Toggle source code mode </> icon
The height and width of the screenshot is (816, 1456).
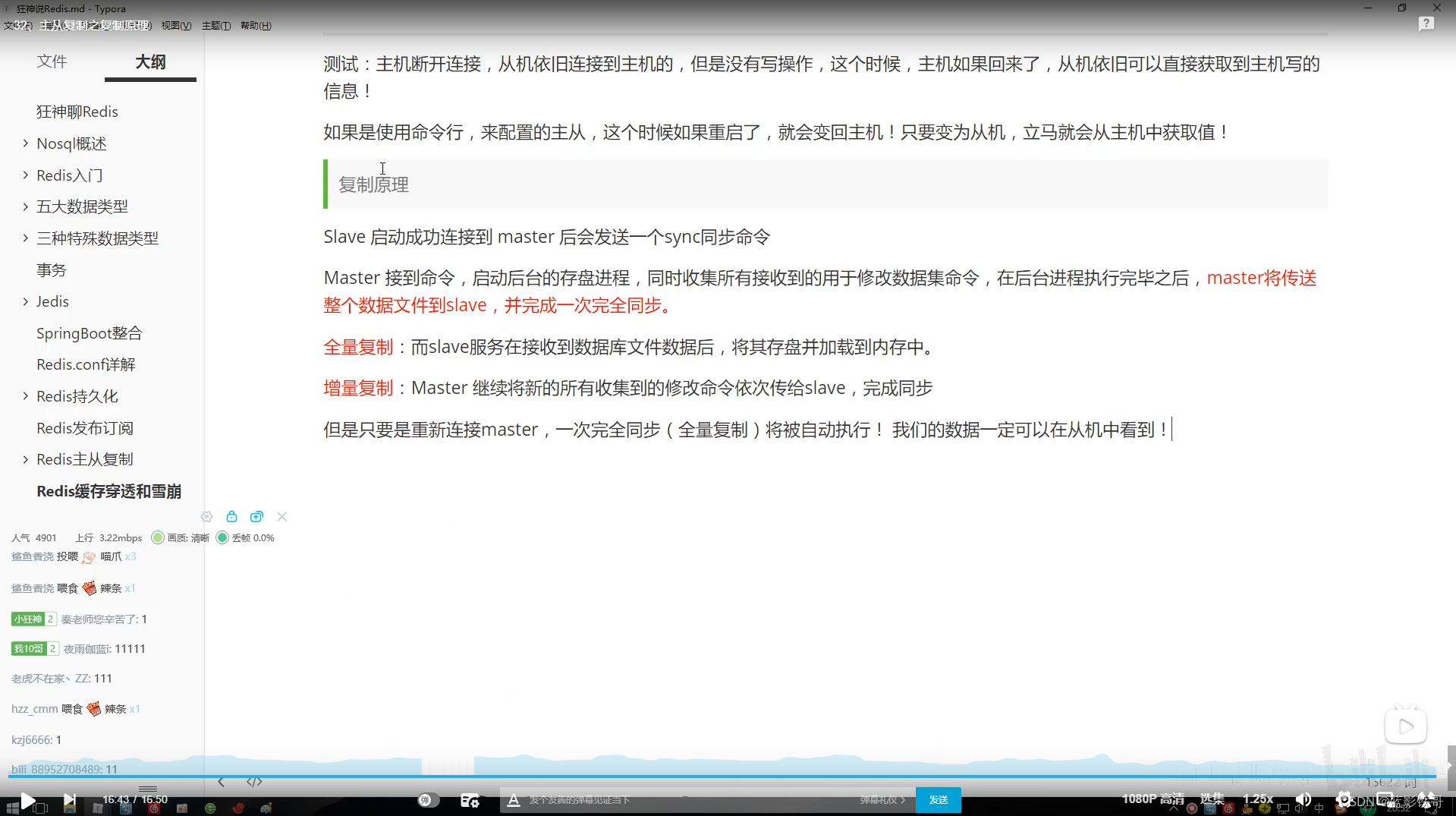pyautogui.click(x=254, y=782)
